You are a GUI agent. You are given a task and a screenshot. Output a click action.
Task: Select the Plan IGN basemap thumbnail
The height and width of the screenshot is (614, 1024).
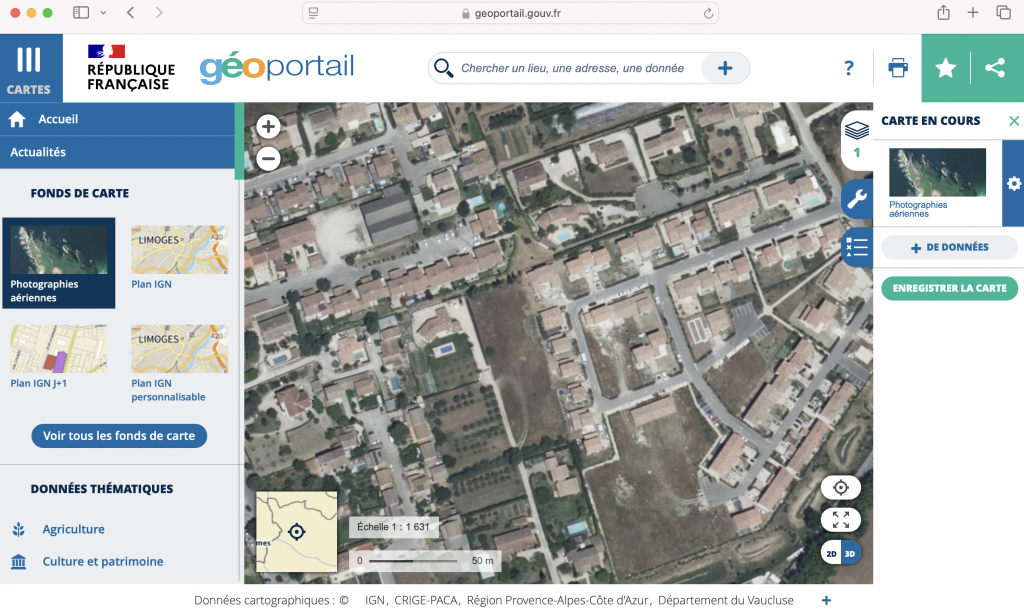pos(180,250)
